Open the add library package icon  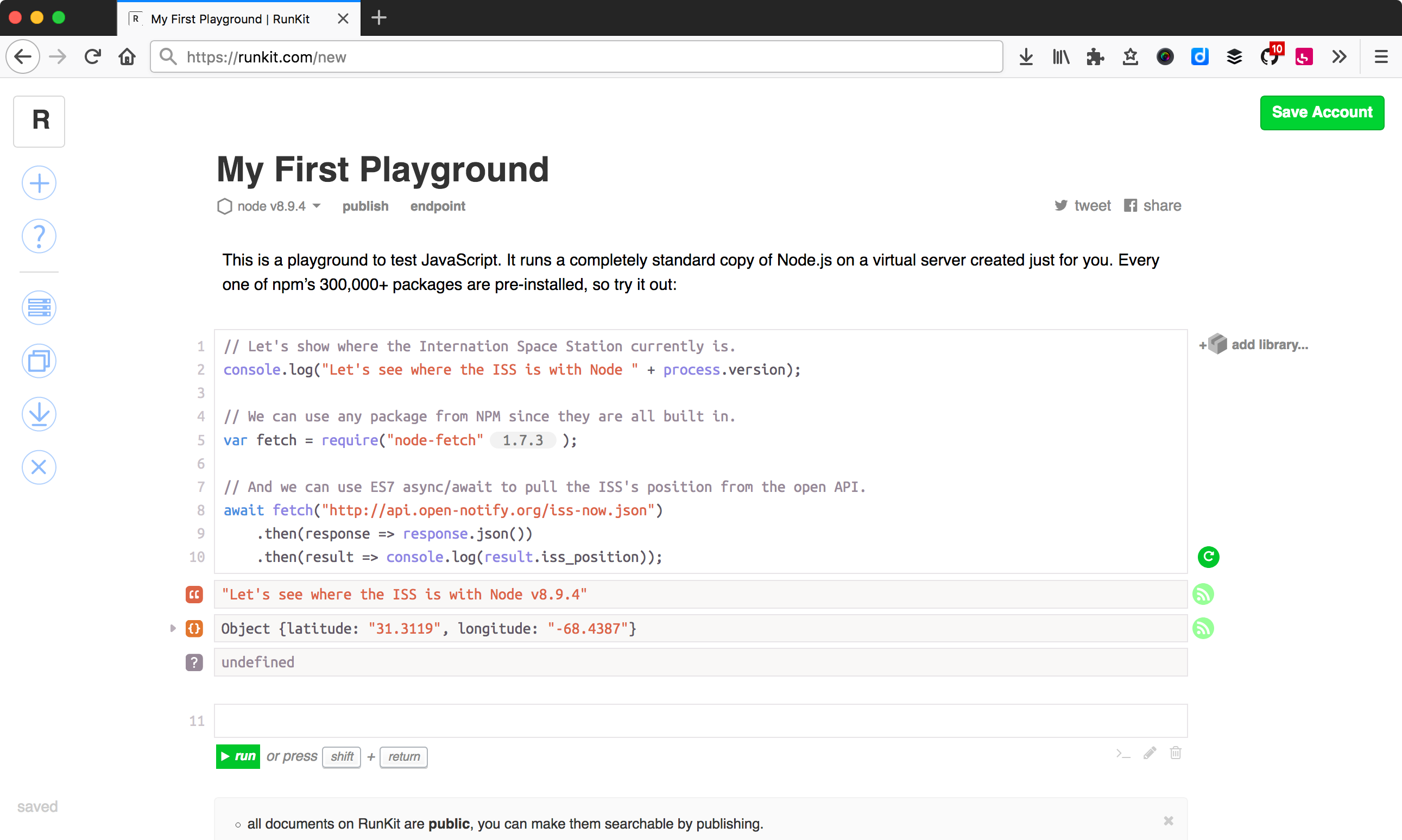tap(1217, 344)
